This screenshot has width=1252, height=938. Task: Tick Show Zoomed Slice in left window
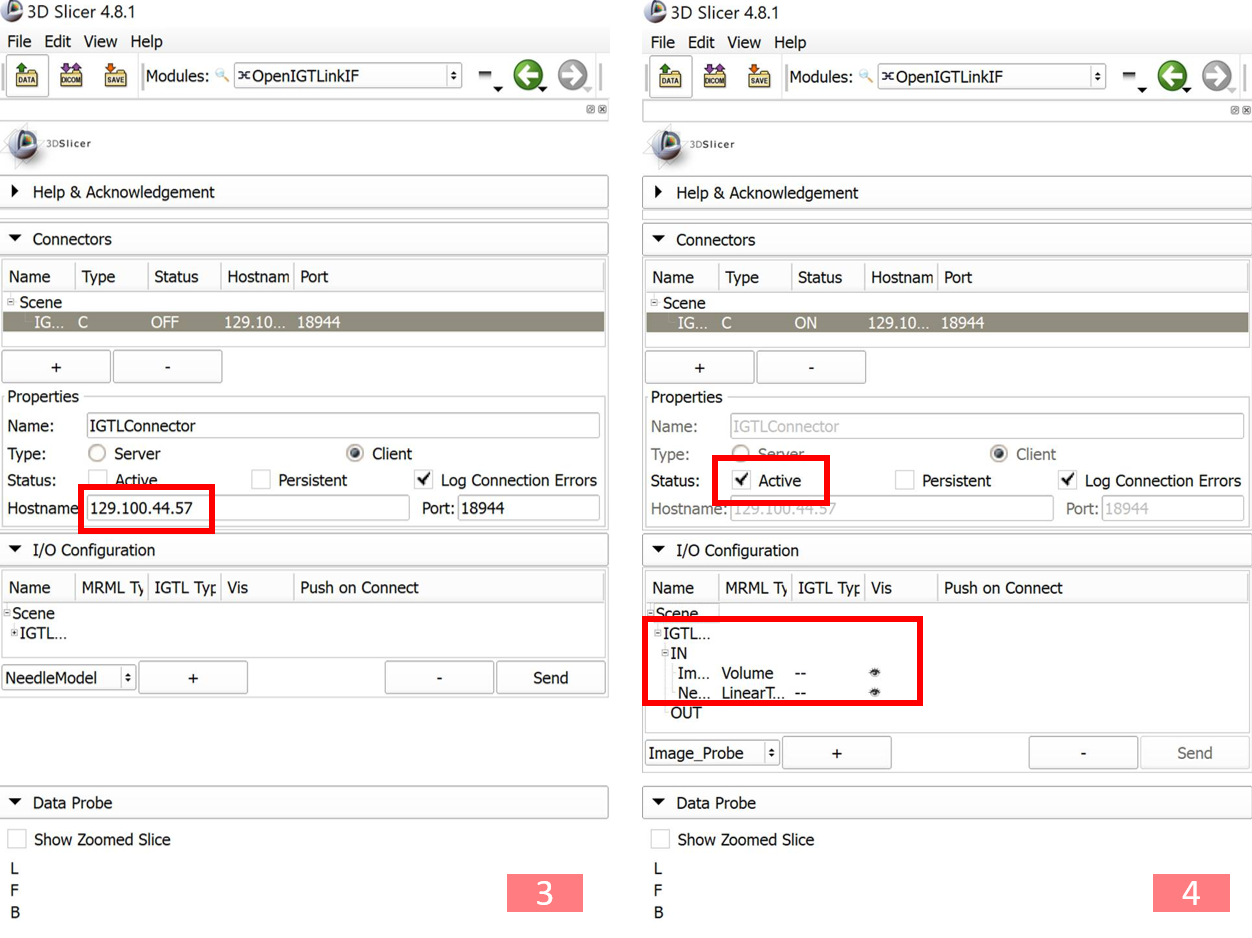[17, 839]
